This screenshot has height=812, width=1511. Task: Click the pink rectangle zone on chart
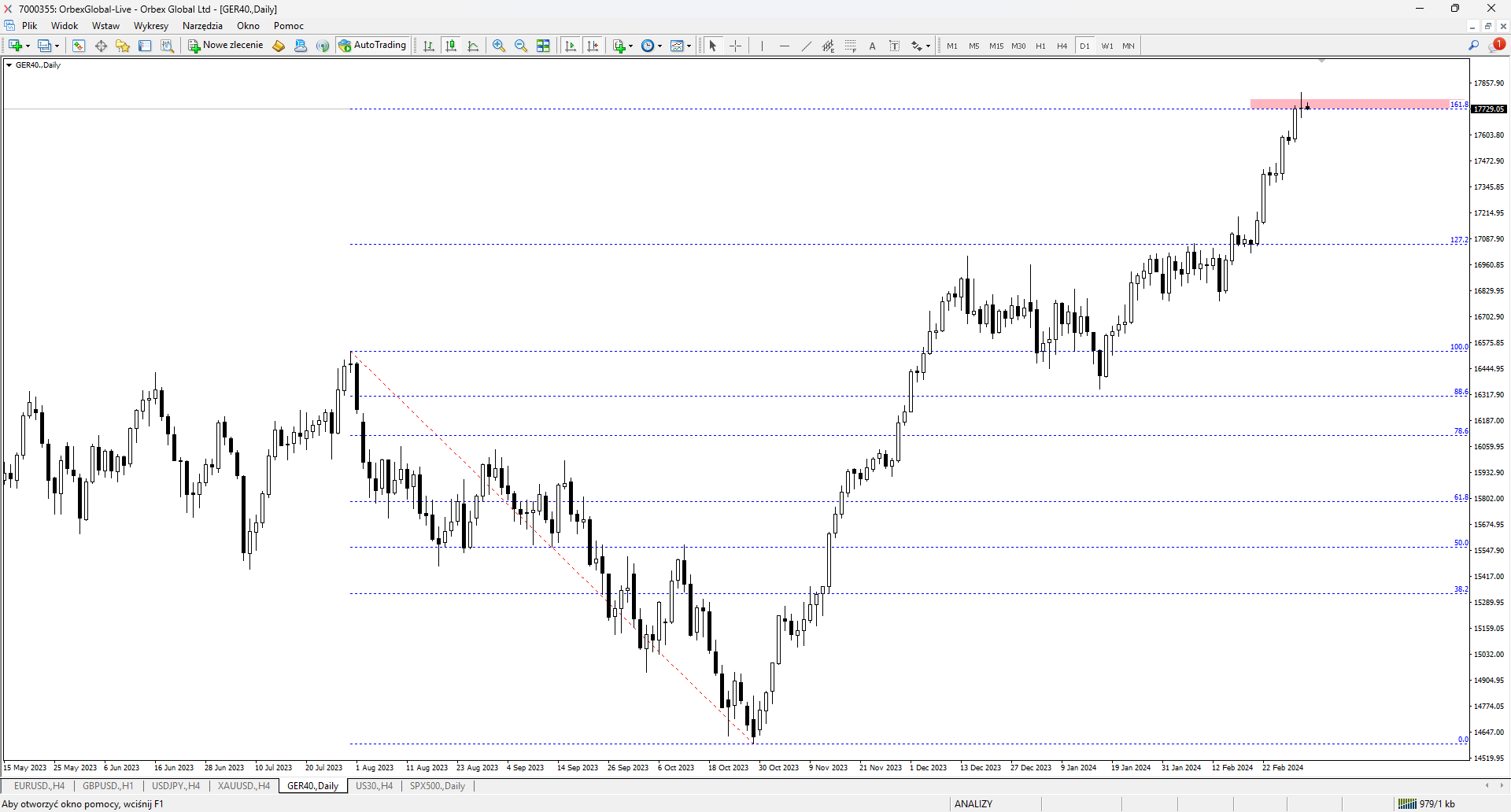point(1349,104)
